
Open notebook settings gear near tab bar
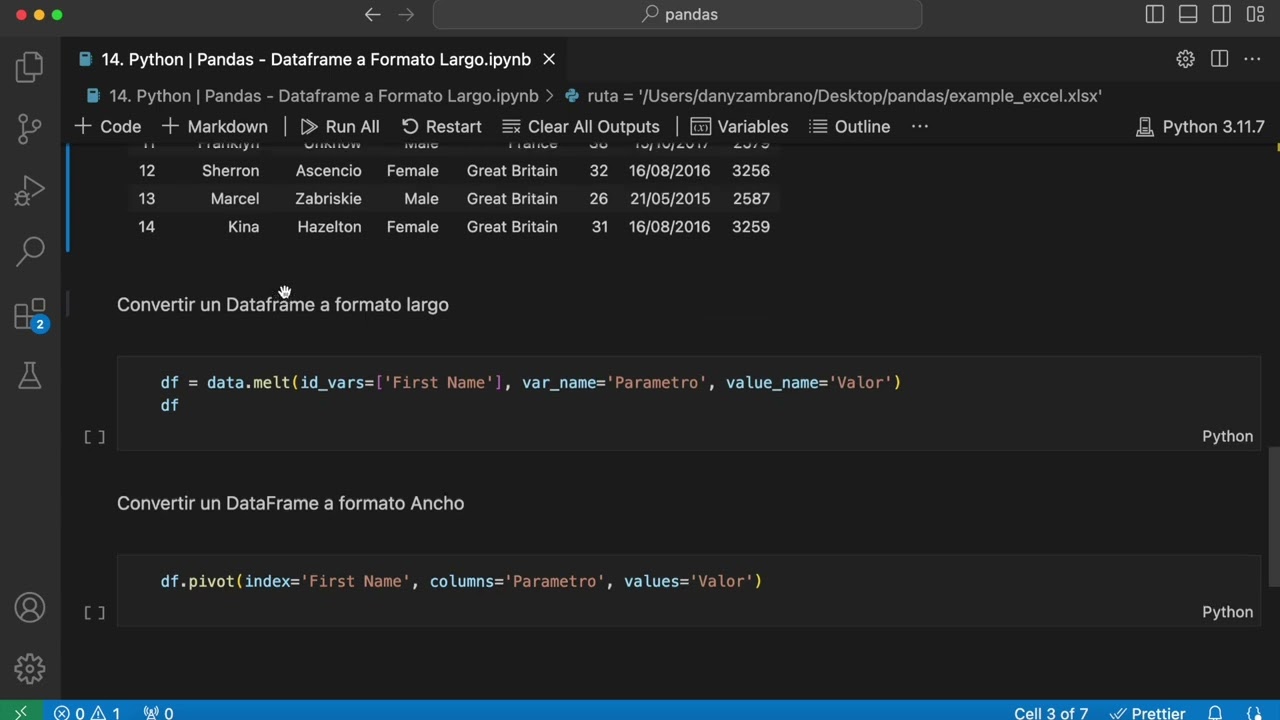tap(1185, 59)
